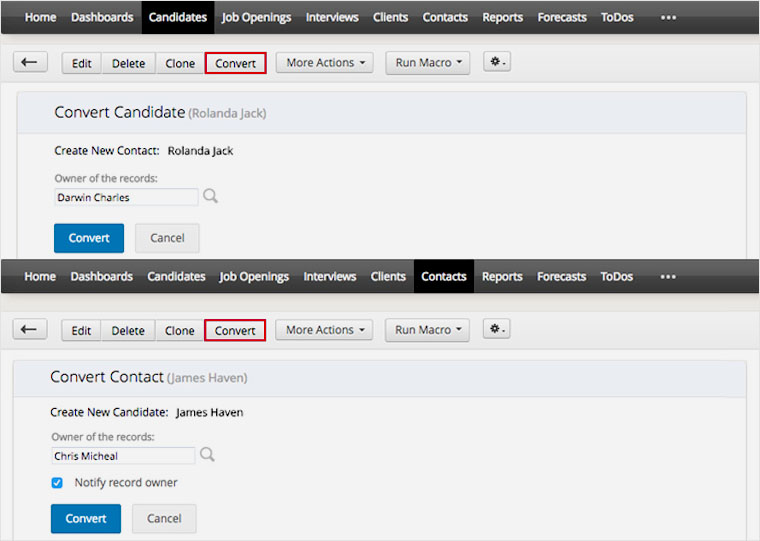The width and height of the screenshot is (760, 541).
Task: Open Reports tab in lower navigation bar
Action: click(502, 276)
